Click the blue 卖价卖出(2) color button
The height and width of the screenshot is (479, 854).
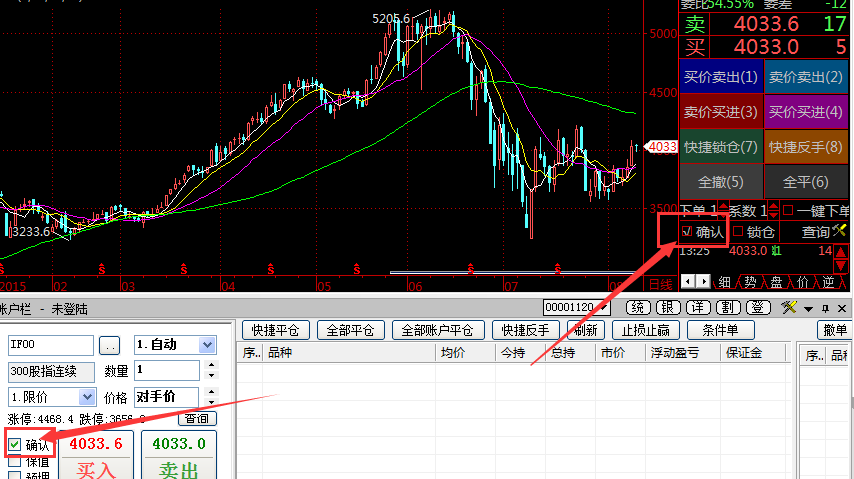pos(806,77)
